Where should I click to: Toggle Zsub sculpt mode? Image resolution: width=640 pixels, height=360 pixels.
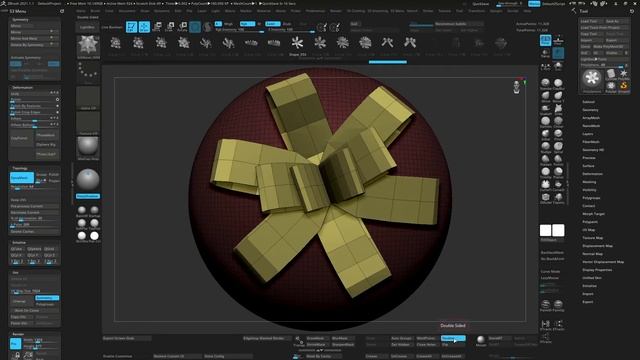coord(287,24)
